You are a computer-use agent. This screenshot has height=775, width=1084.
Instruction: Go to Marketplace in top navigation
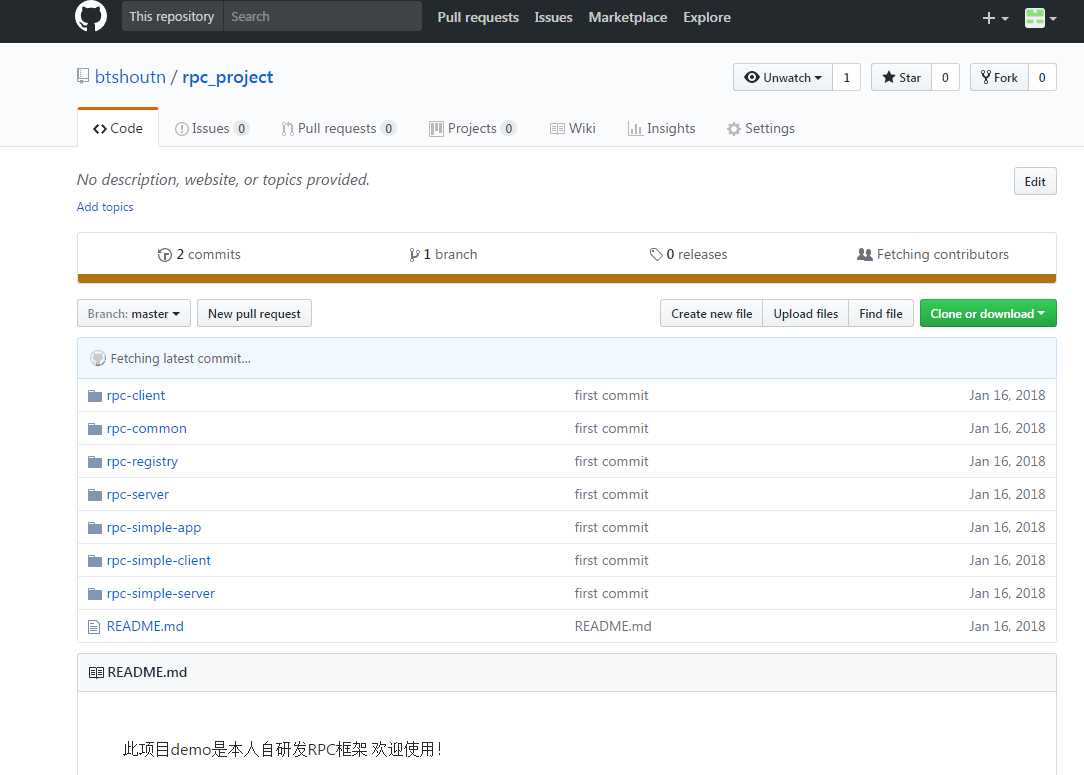pyautogui.click(x=628, y=17)
